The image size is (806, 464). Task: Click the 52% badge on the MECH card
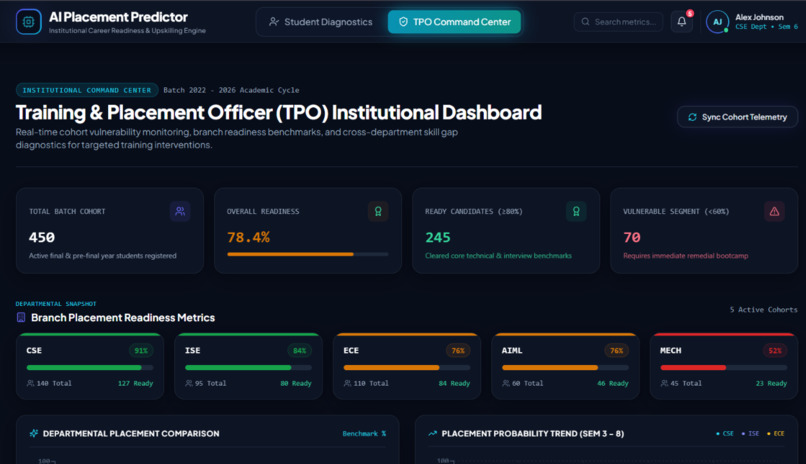pyautogui.click(x=775, y=350)
